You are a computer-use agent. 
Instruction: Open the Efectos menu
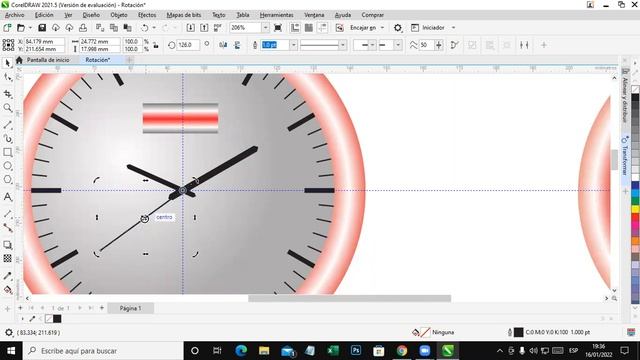(147, 15)
